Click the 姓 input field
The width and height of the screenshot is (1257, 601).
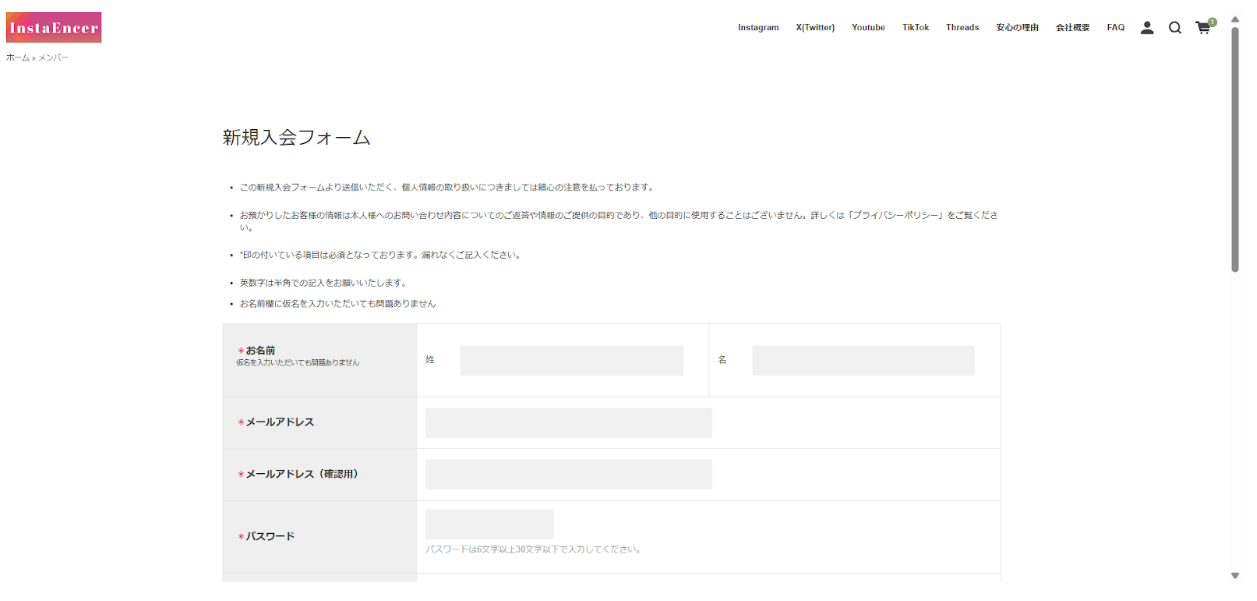[x=570, y=360]
